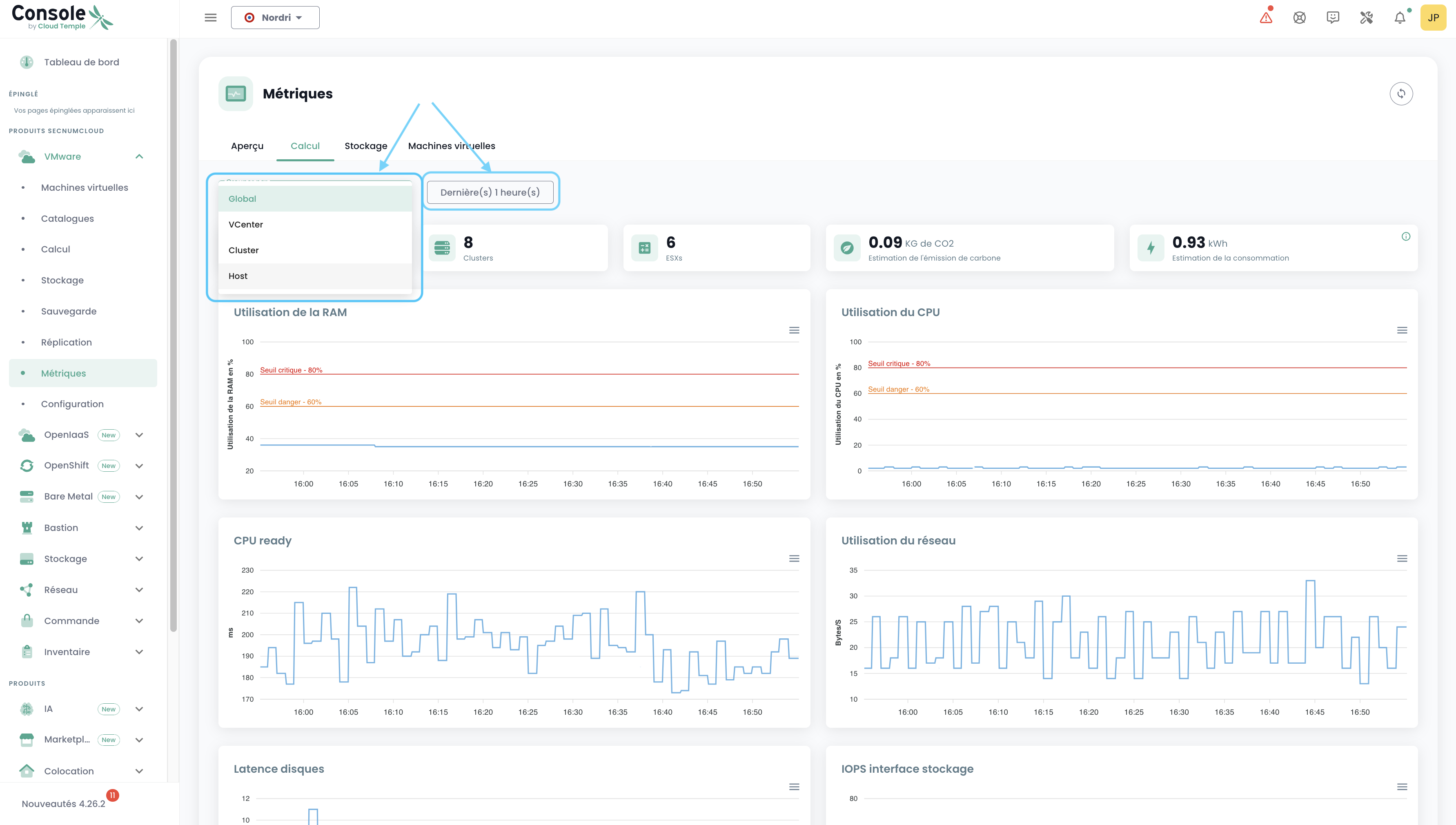Expand the OpenShift menu section
Screen dimensions: 1456x825
(x=139, y=466)
